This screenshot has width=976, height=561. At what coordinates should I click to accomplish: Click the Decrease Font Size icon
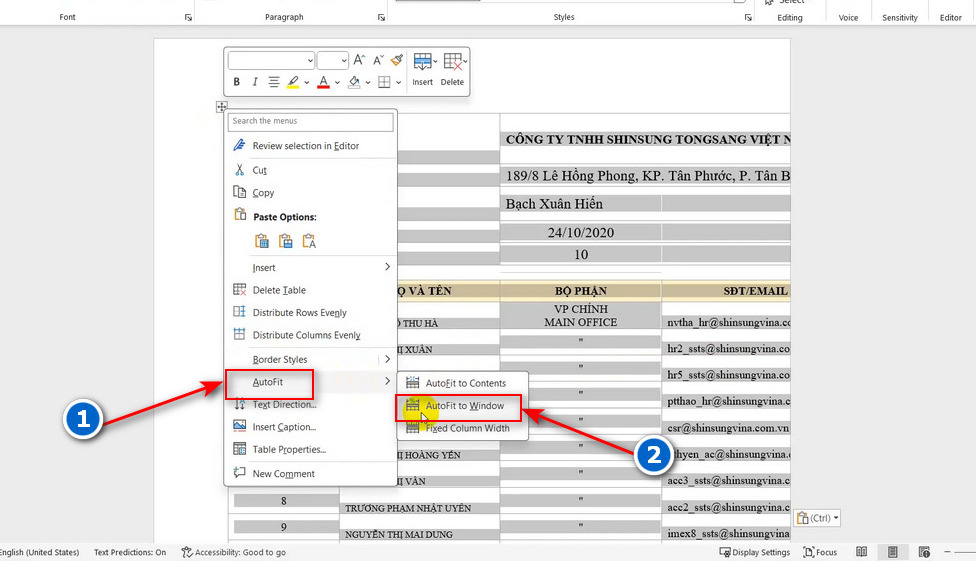coord(378,60)
